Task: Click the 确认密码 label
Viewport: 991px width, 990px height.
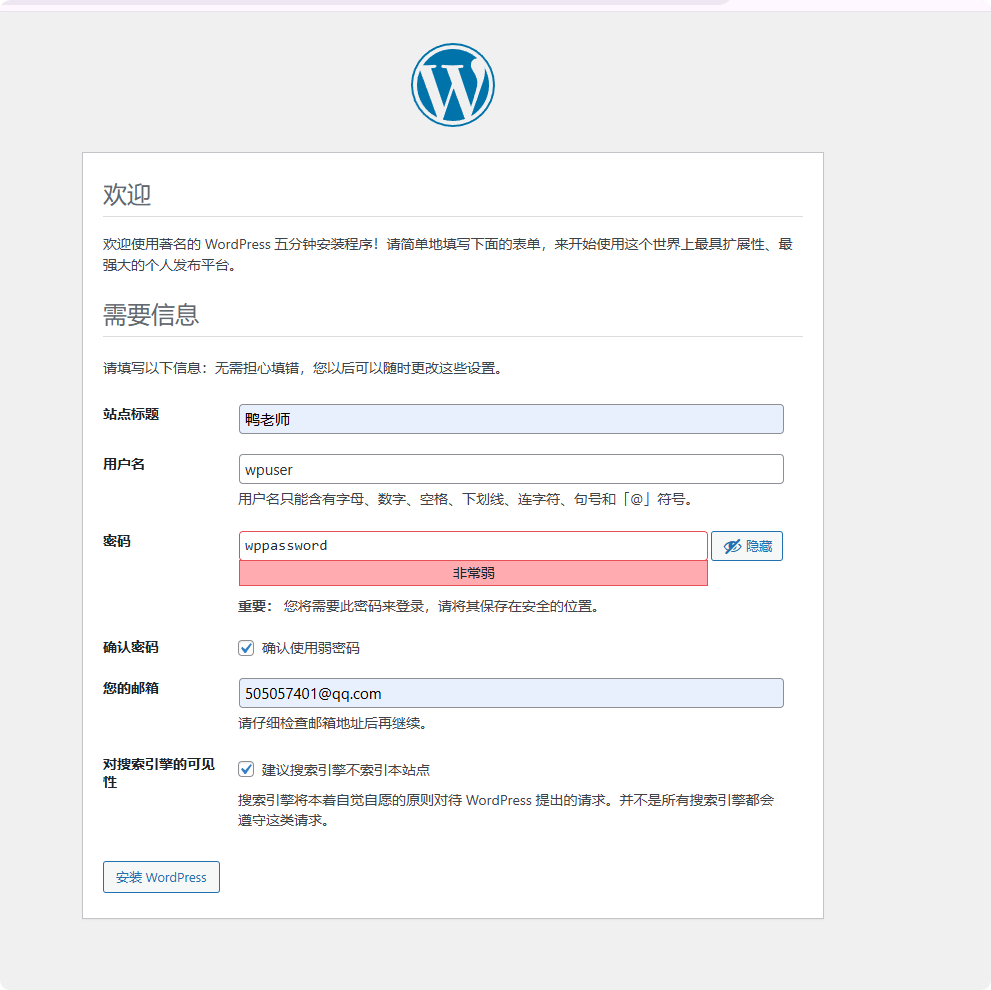Action: [131, 647]
